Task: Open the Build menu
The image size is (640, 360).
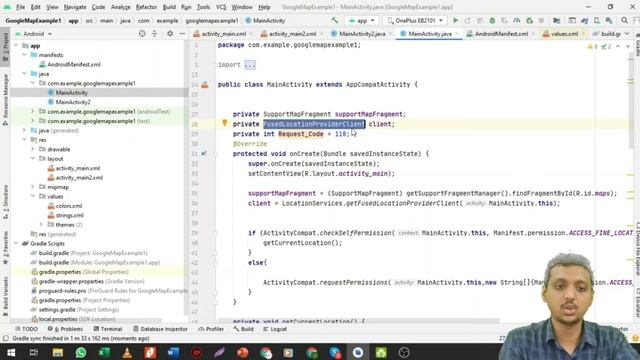Action: pyautogui.click(x=169, y=7)
